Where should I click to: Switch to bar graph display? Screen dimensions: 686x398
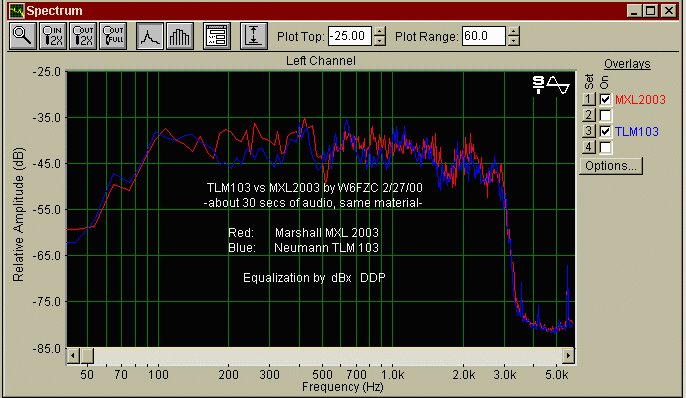(x=180, y=36)
